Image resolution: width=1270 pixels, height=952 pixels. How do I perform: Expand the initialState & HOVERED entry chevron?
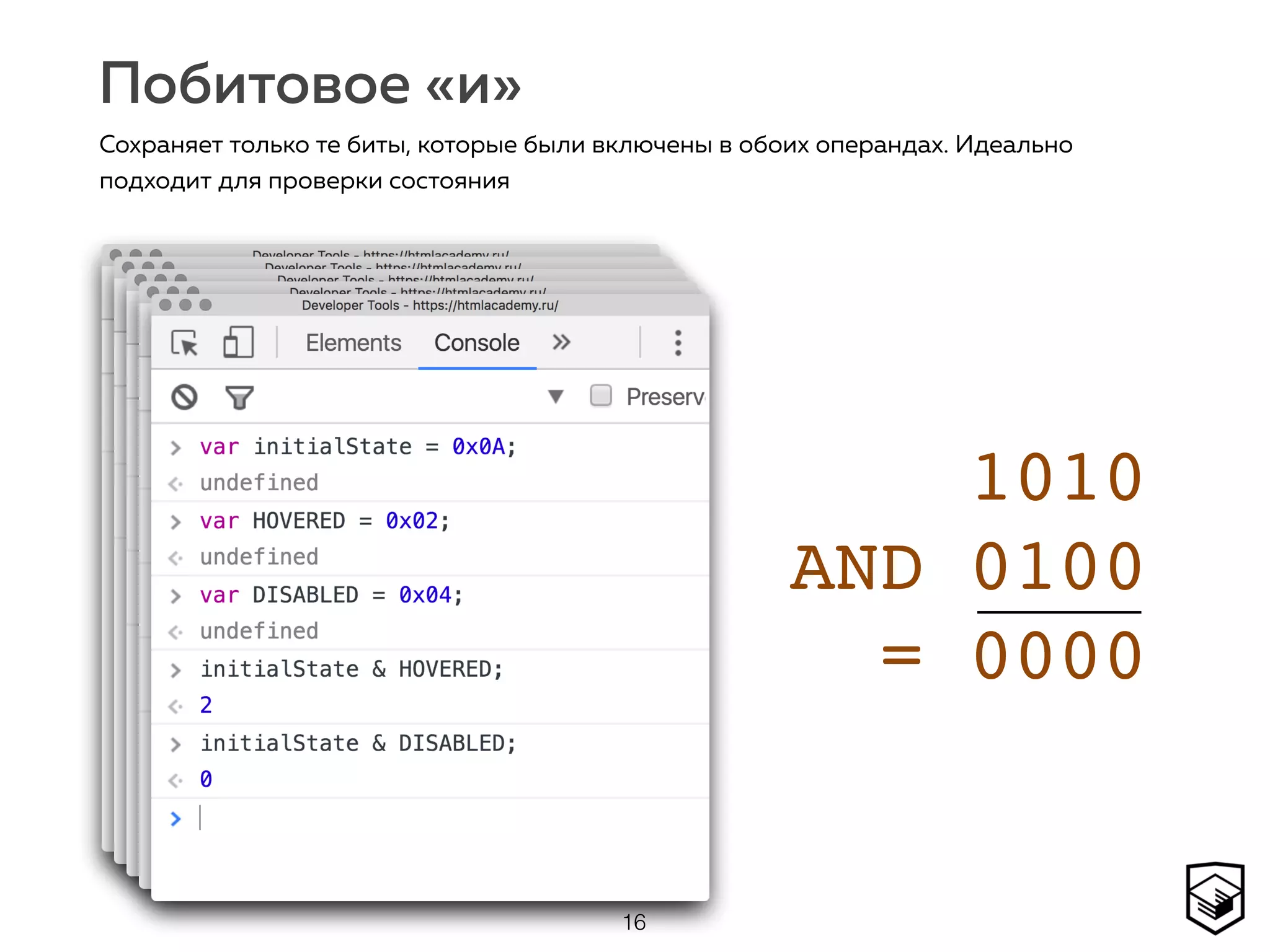tap(175, 670)
